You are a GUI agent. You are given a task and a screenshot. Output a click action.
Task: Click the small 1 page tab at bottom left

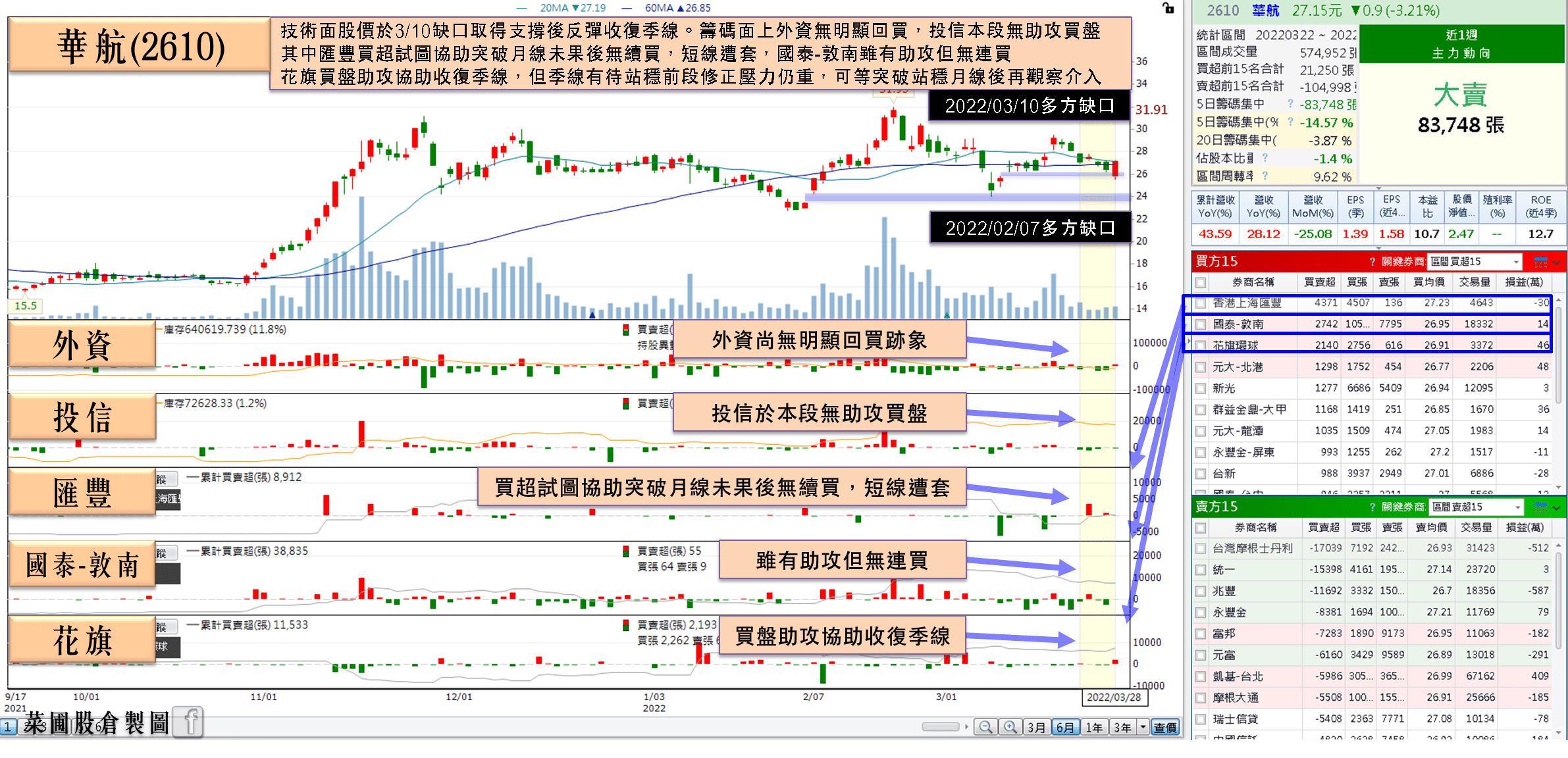[9, 727]
